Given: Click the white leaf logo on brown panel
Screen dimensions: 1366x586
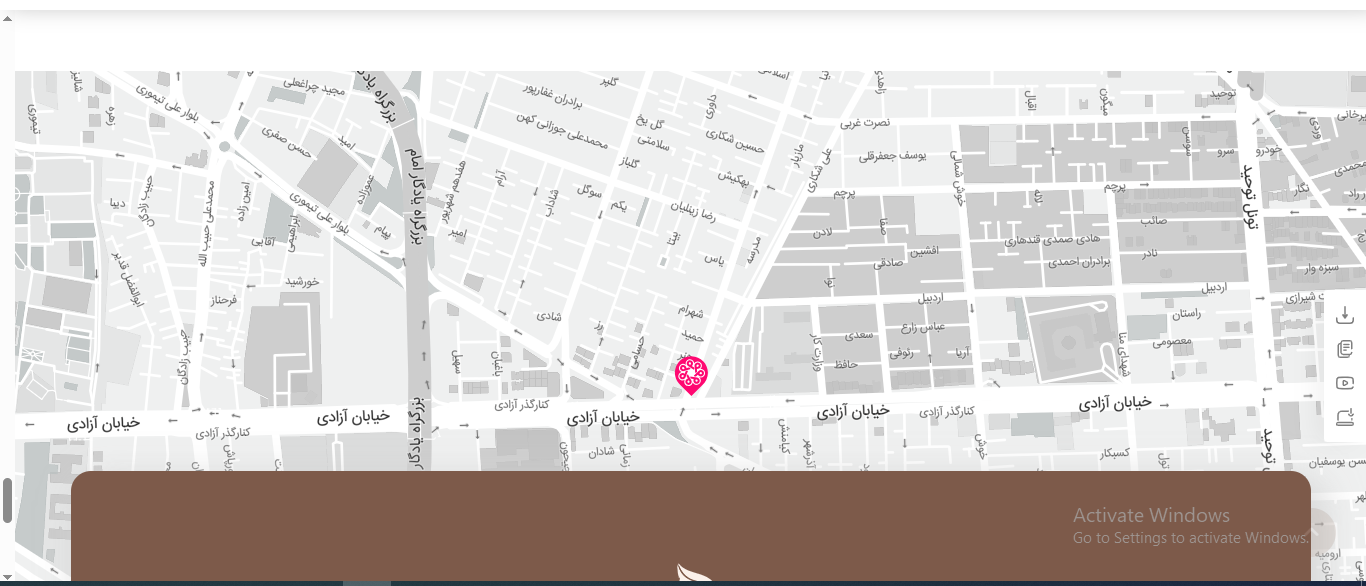Looking at the screenshot, I should click(692, 574).
